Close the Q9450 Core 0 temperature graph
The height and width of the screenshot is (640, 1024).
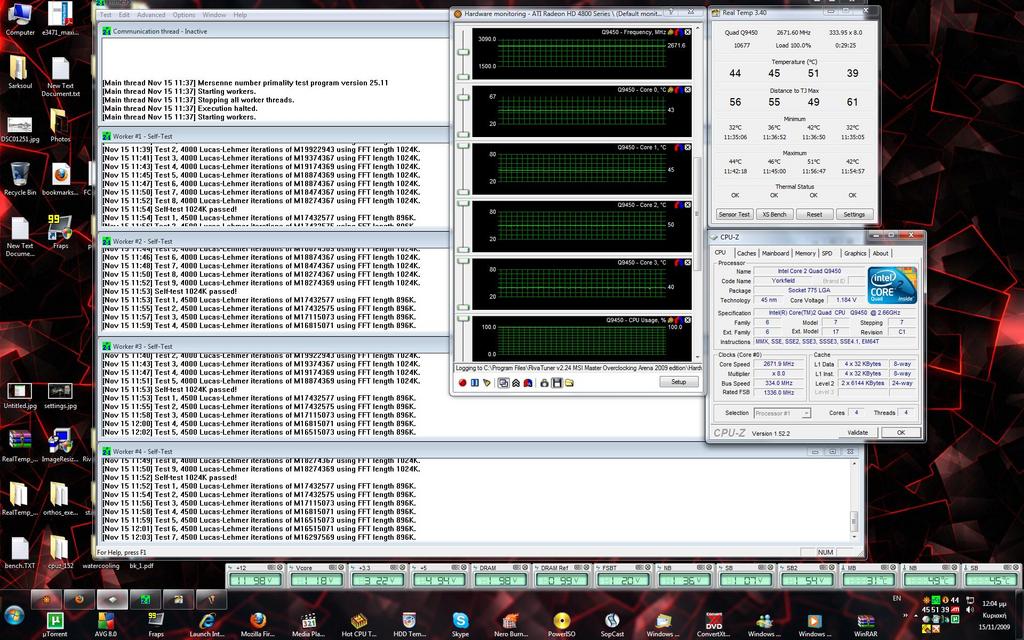(x=688, y=90)
